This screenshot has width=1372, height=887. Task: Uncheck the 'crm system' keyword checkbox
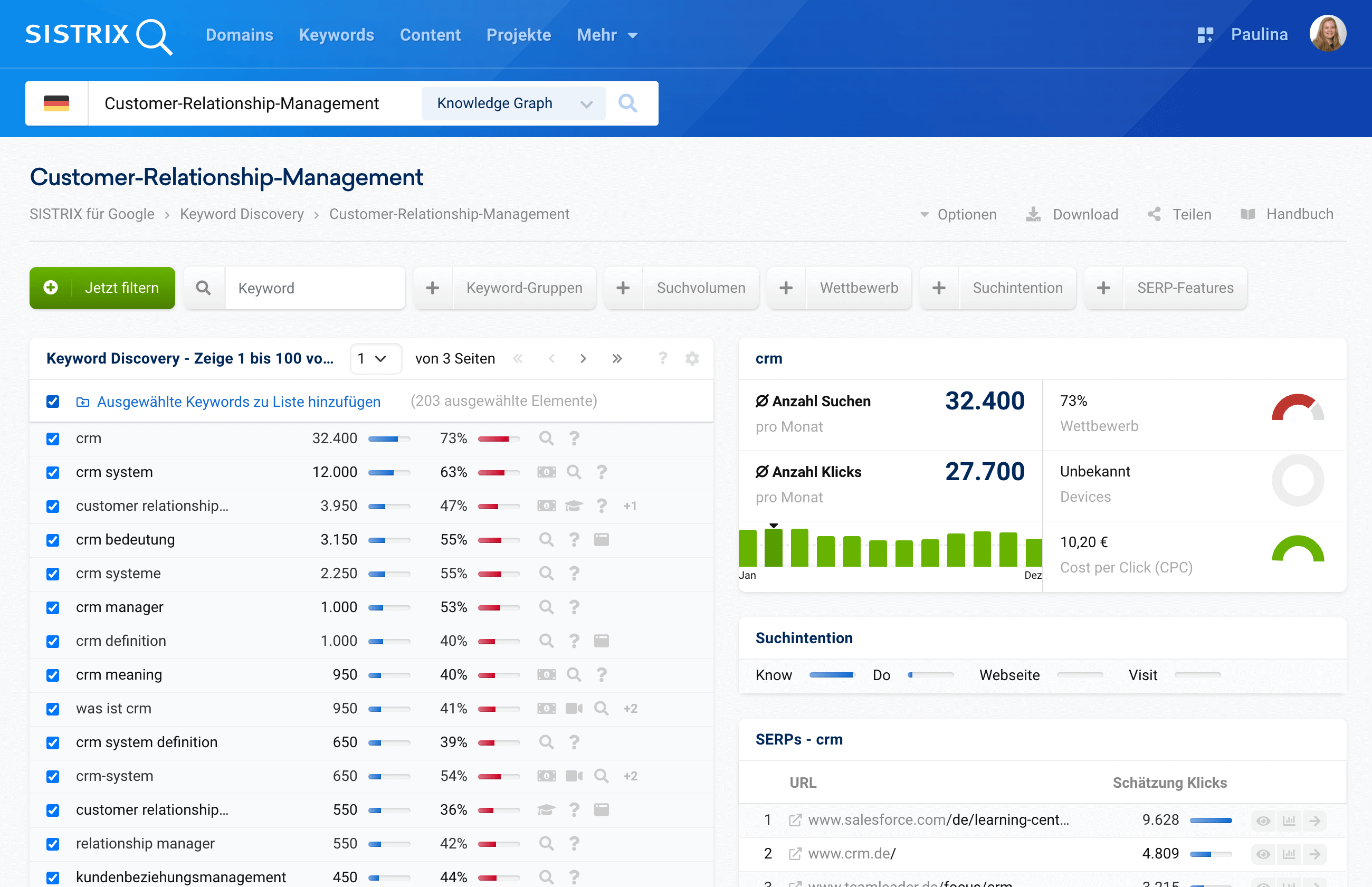53,472
